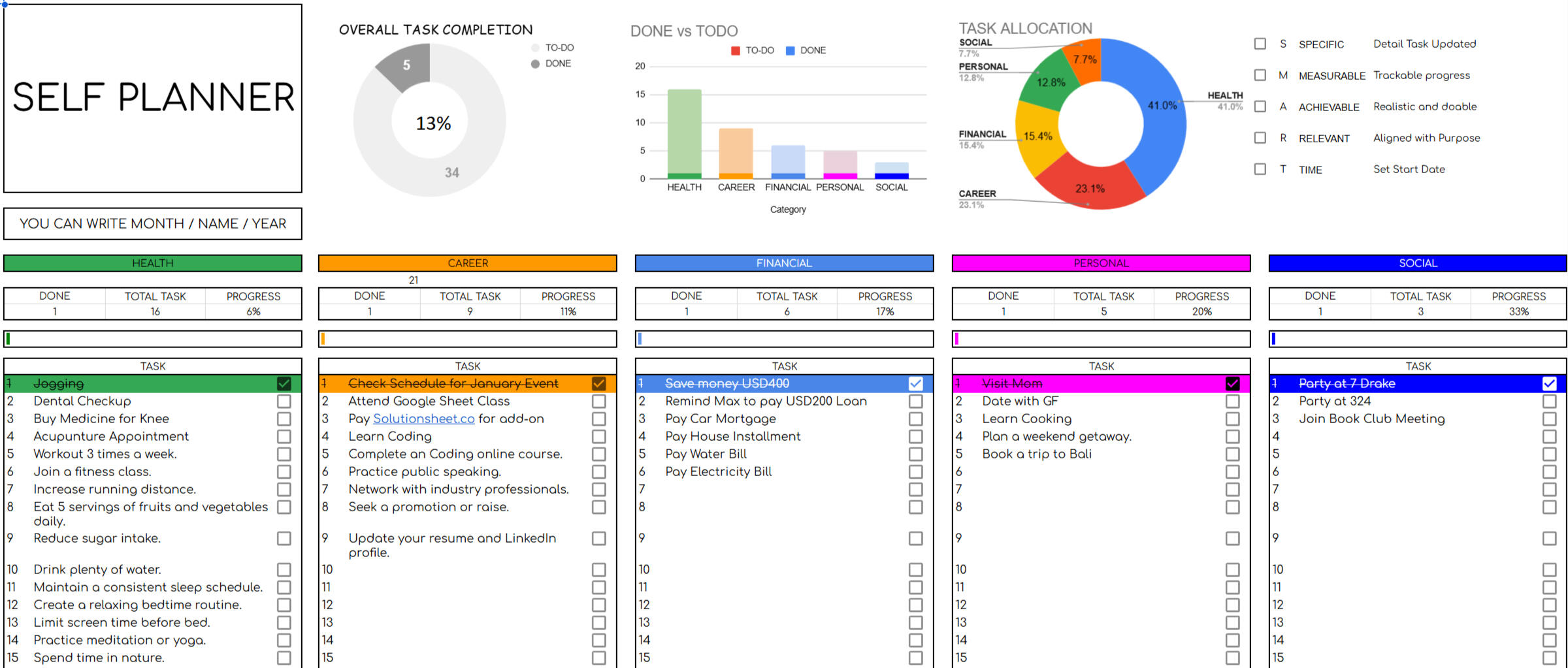The height and width of the screenshot is (668, 1568).
Task: Uncheck the completed Jogging task checkbox
Action: pyautogui.click(x=284, y=383)
